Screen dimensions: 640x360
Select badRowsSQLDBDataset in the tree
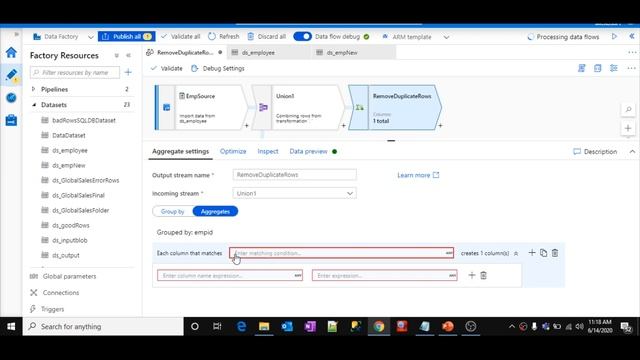(84, 120)
